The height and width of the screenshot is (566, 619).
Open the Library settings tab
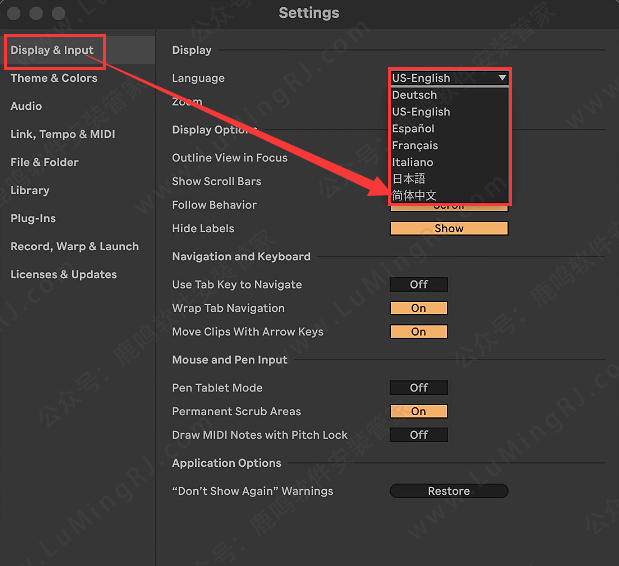tap(30, 190)
